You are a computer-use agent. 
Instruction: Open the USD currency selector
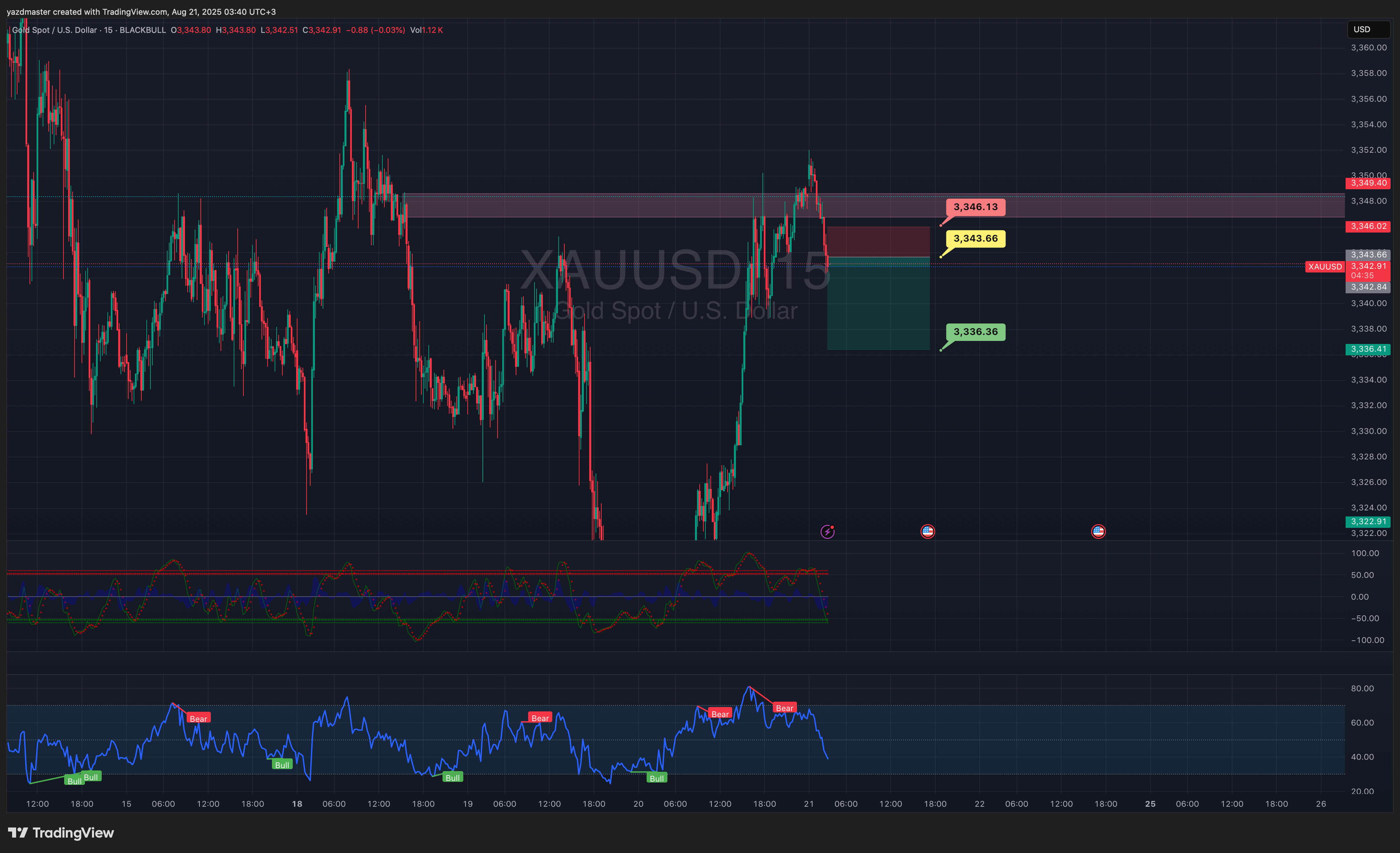(1368, 30)
